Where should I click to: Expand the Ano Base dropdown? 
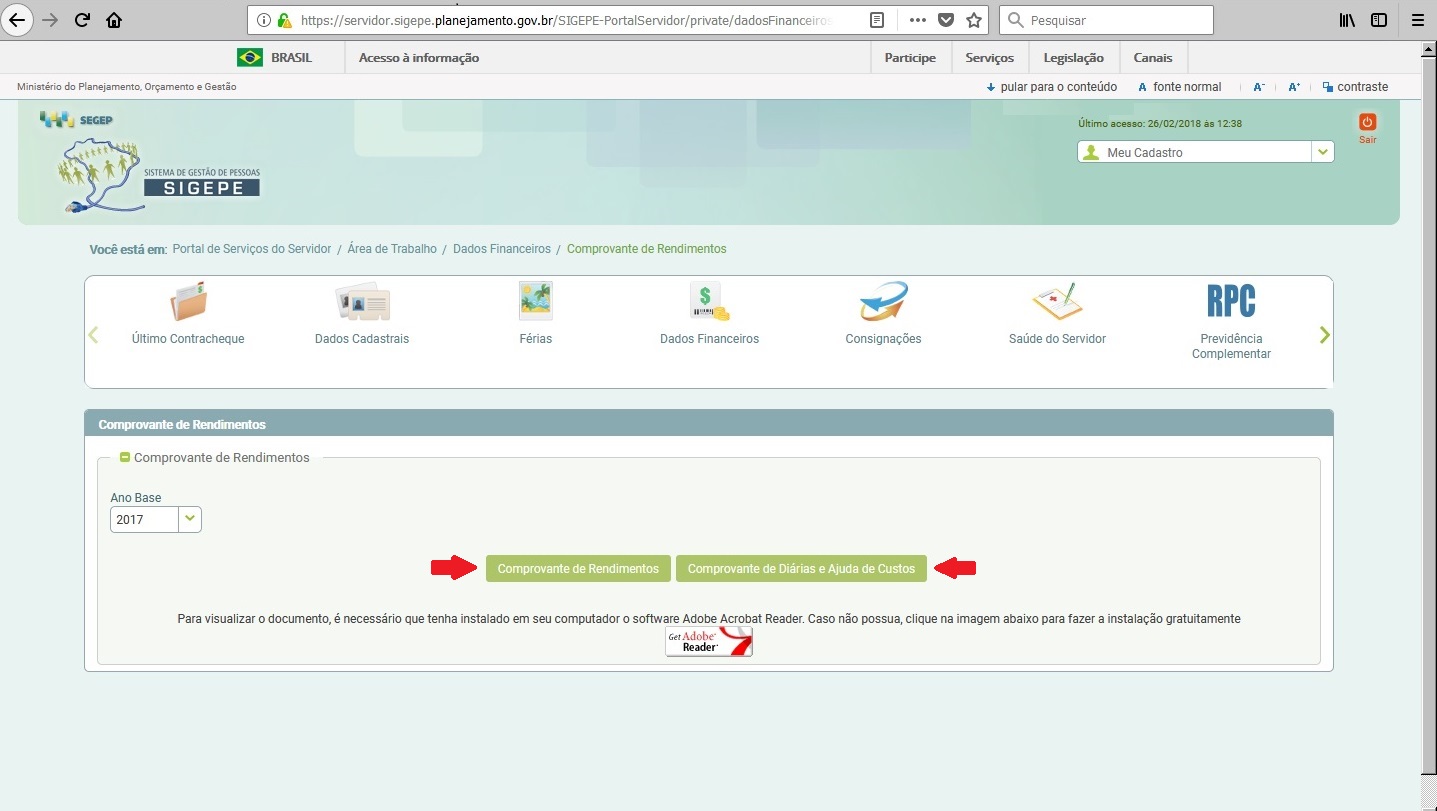(x=190, y=519)
